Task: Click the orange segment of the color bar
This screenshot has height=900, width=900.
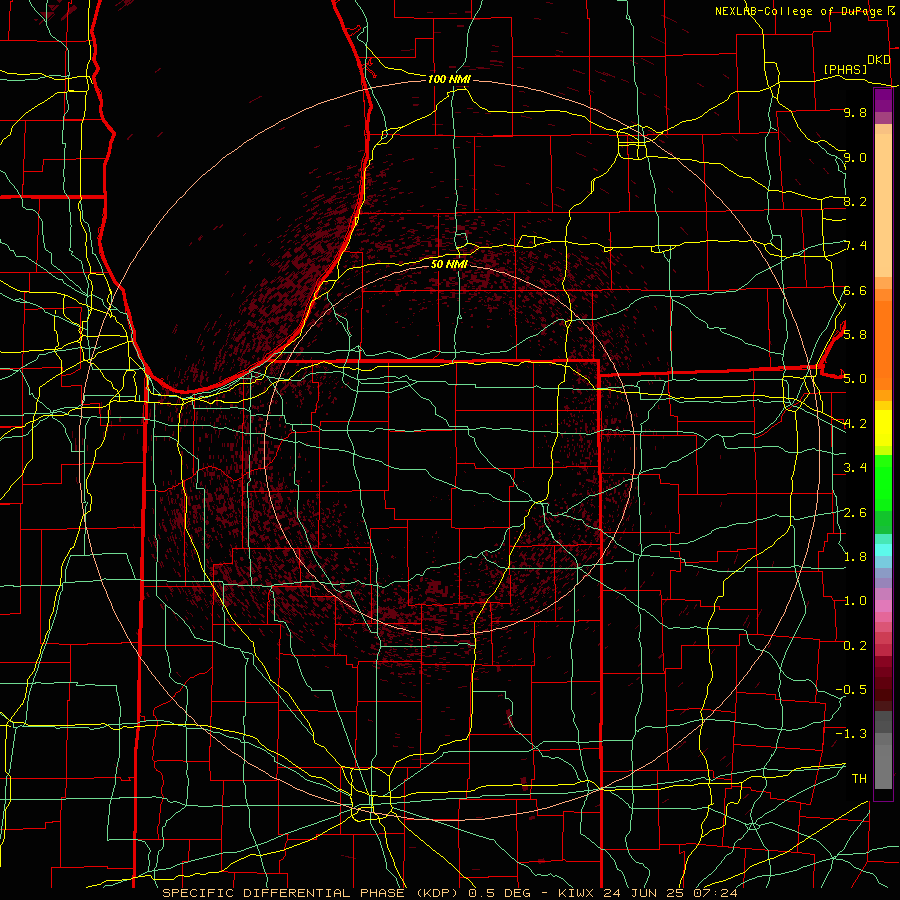Action: pos(883,346)
